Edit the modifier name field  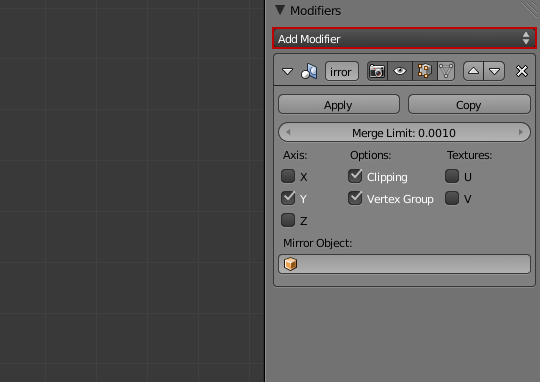(x=342, y=71)
